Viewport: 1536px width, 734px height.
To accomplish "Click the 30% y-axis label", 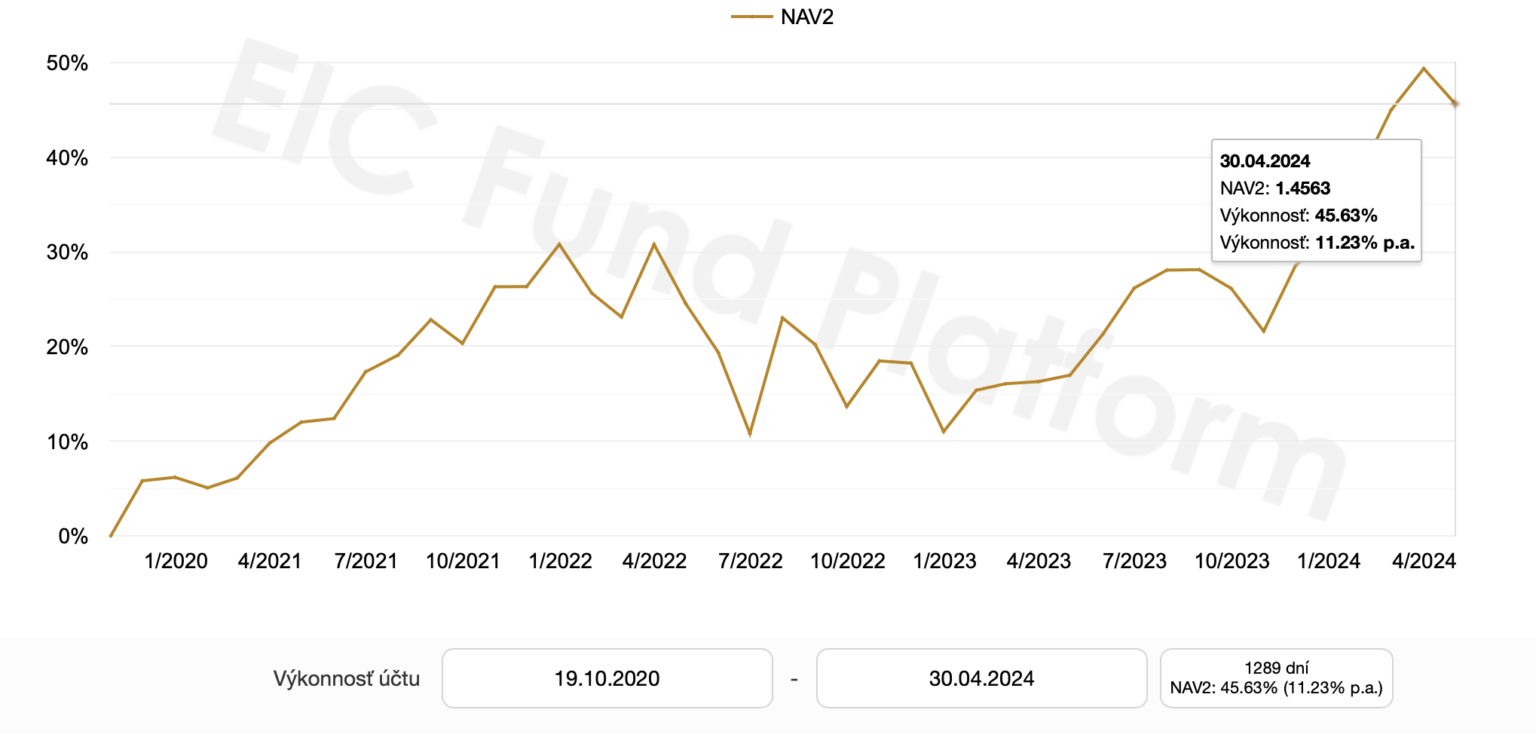I will (x=67, y=252).
